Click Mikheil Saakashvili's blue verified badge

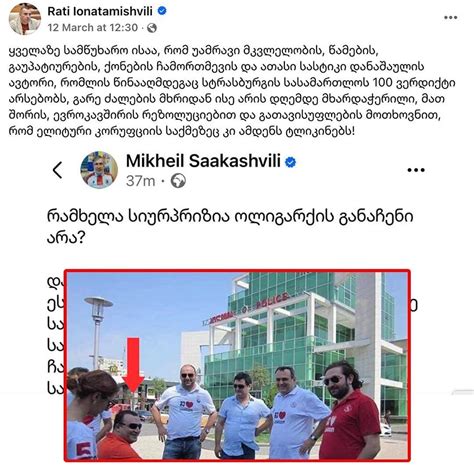click(290, 162)
